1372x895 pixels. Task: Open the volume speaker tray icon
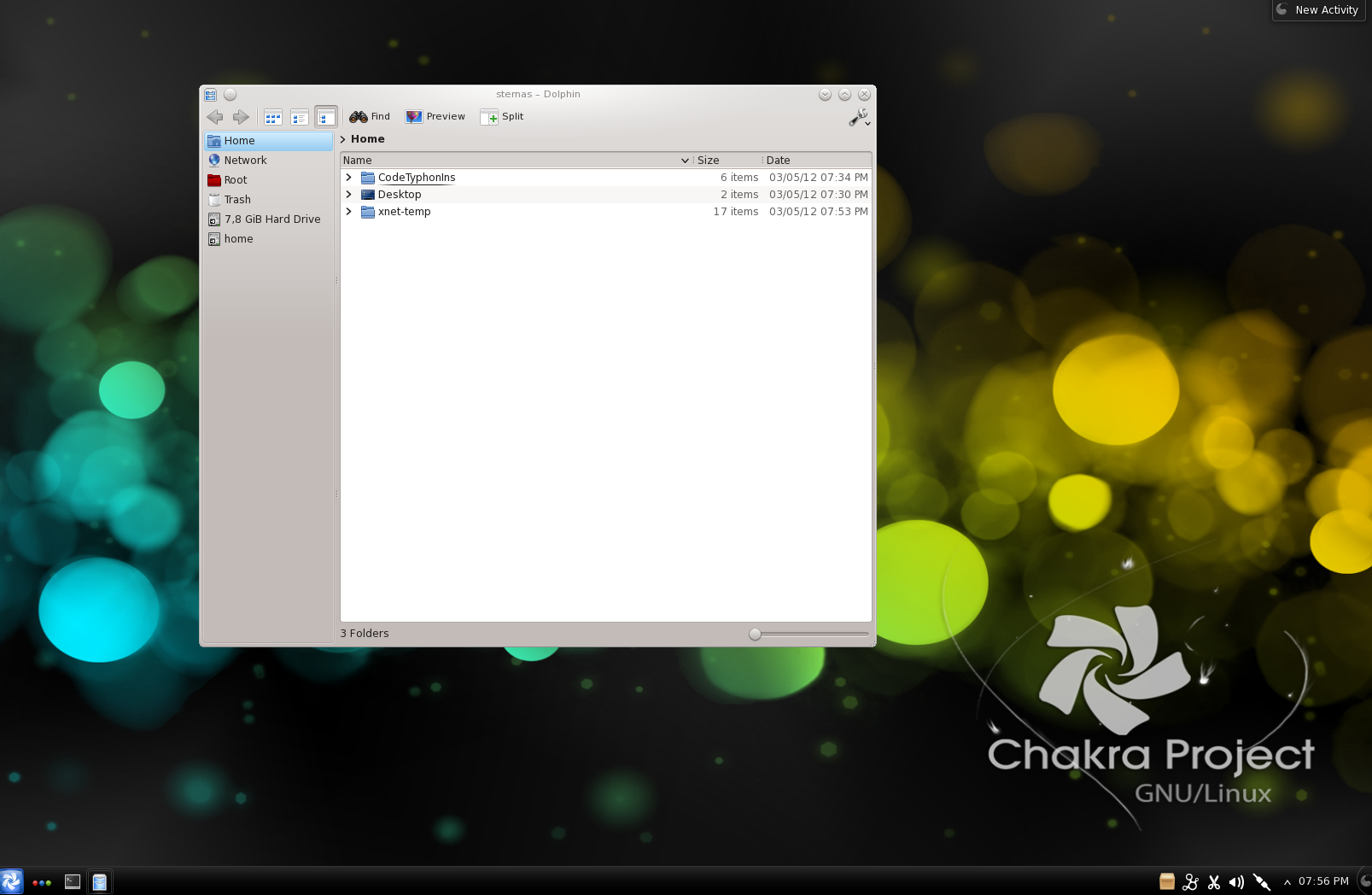(1236, 882)
